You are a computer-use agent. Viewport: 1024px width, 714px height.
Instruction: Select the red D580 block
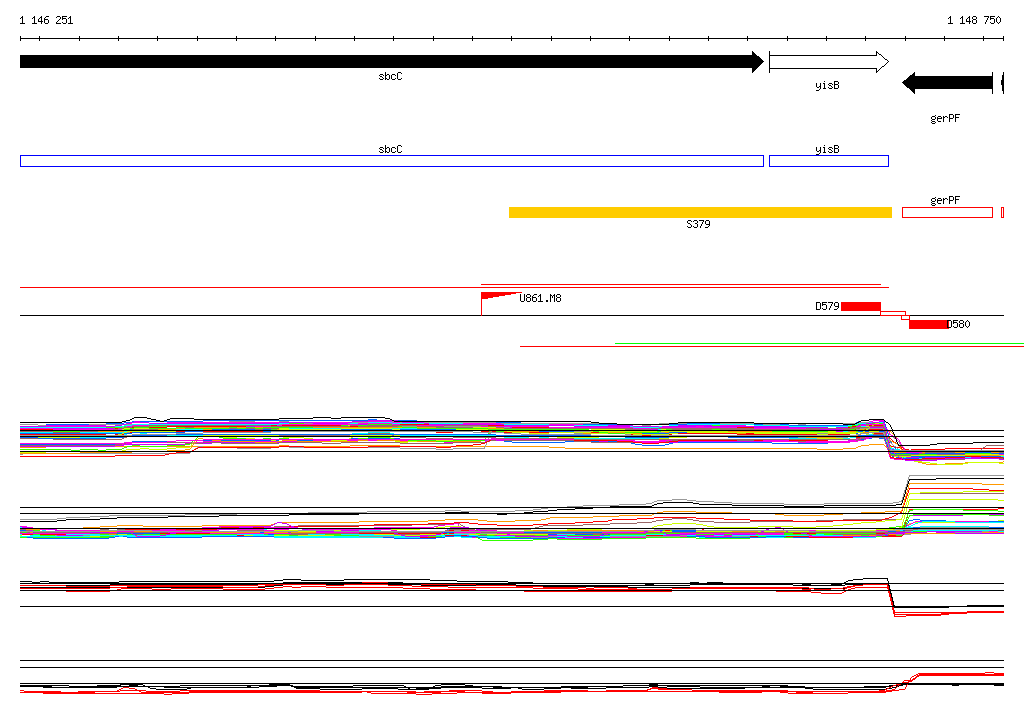tap(928, 324)
